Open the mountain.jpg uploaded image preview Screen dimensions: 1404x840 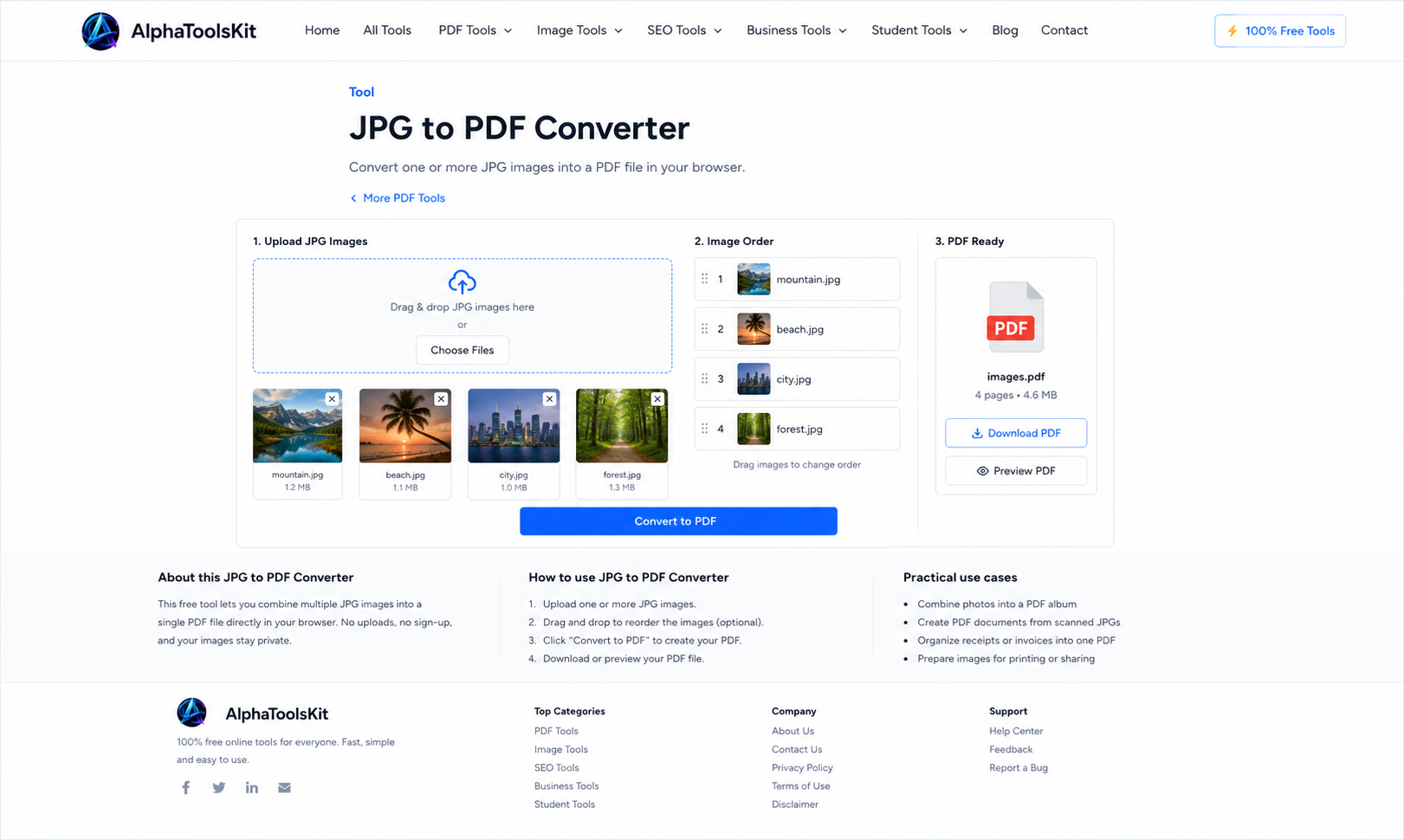[x=297, y=425]
